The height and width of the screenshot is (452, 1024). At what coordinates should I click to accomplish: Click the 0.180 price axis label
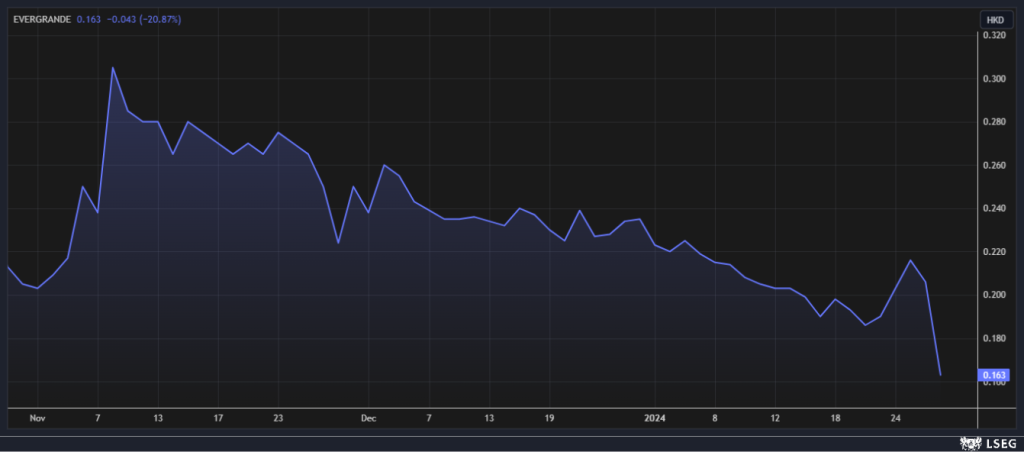995,338
